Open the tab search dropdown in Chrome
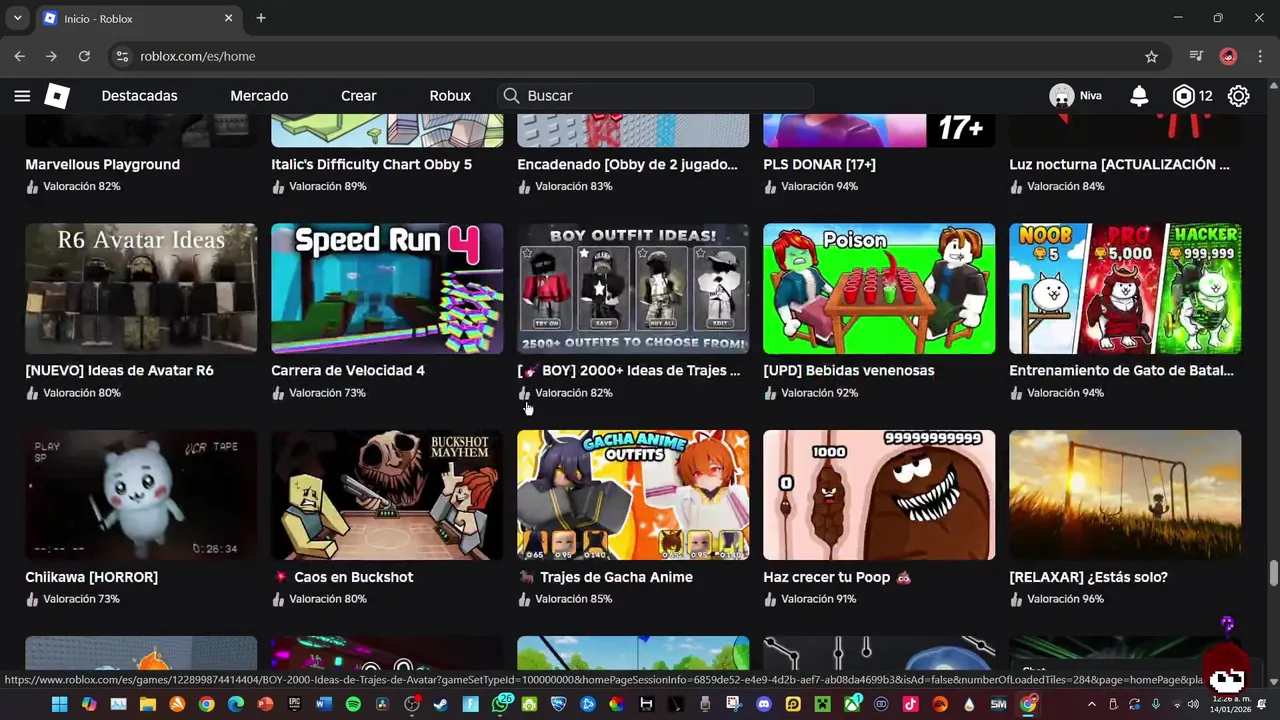Image resolution: width=1280 pixels, height=720 pixels. point(17,18)
